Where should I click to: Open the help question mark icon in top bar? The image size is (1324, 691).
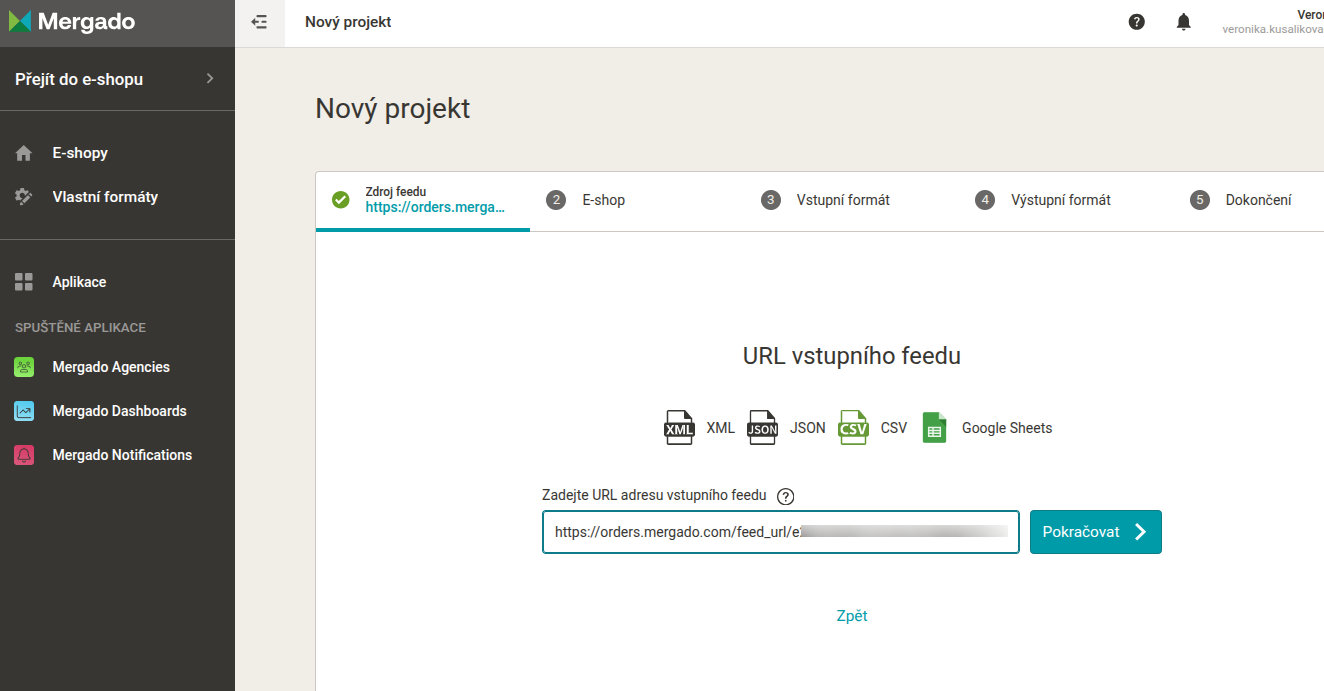1136,22
